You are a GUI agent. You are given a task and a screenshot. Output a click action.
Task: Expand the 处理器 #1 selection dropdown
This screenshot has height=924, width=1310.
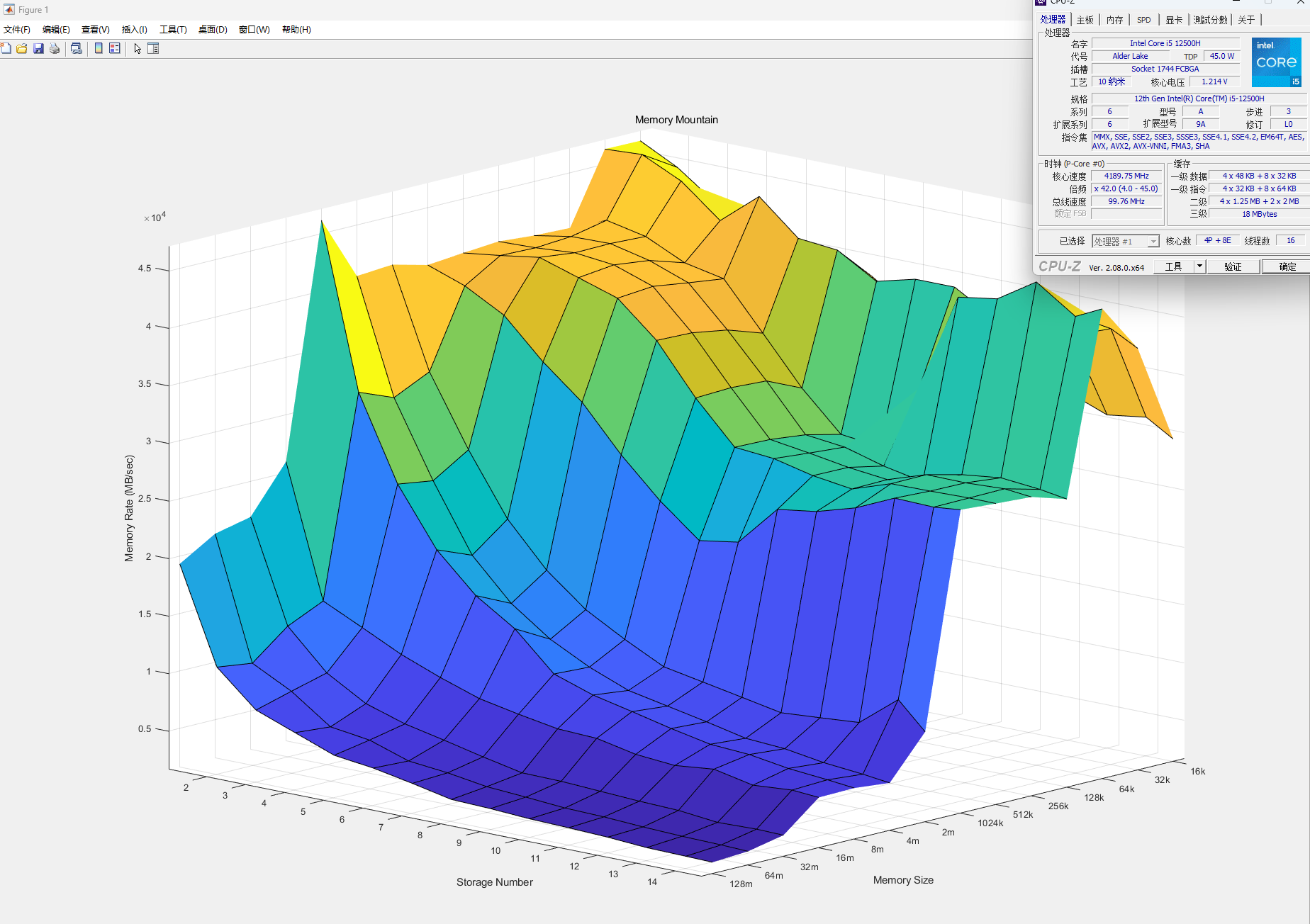(1126, 242)
